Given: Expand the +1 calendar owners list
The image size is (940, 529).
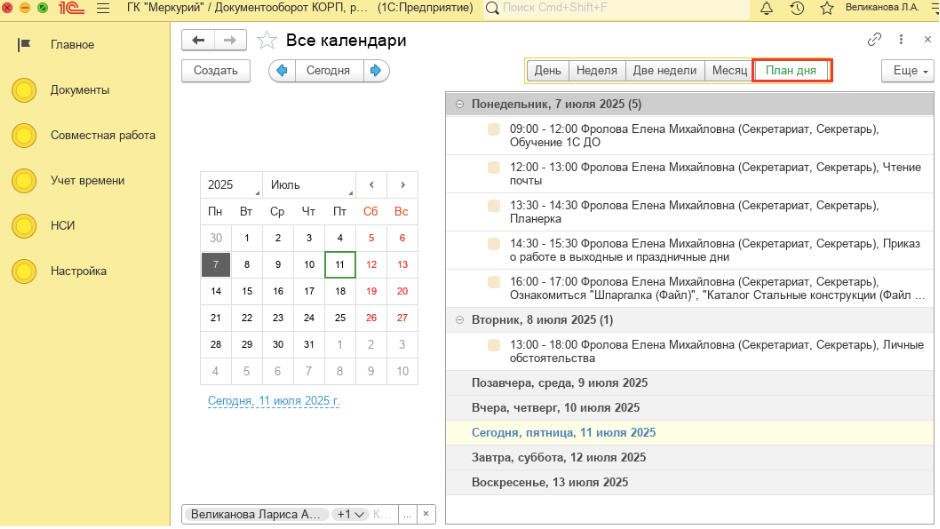Looking at the screenshot, I should (x=350, y=514).
